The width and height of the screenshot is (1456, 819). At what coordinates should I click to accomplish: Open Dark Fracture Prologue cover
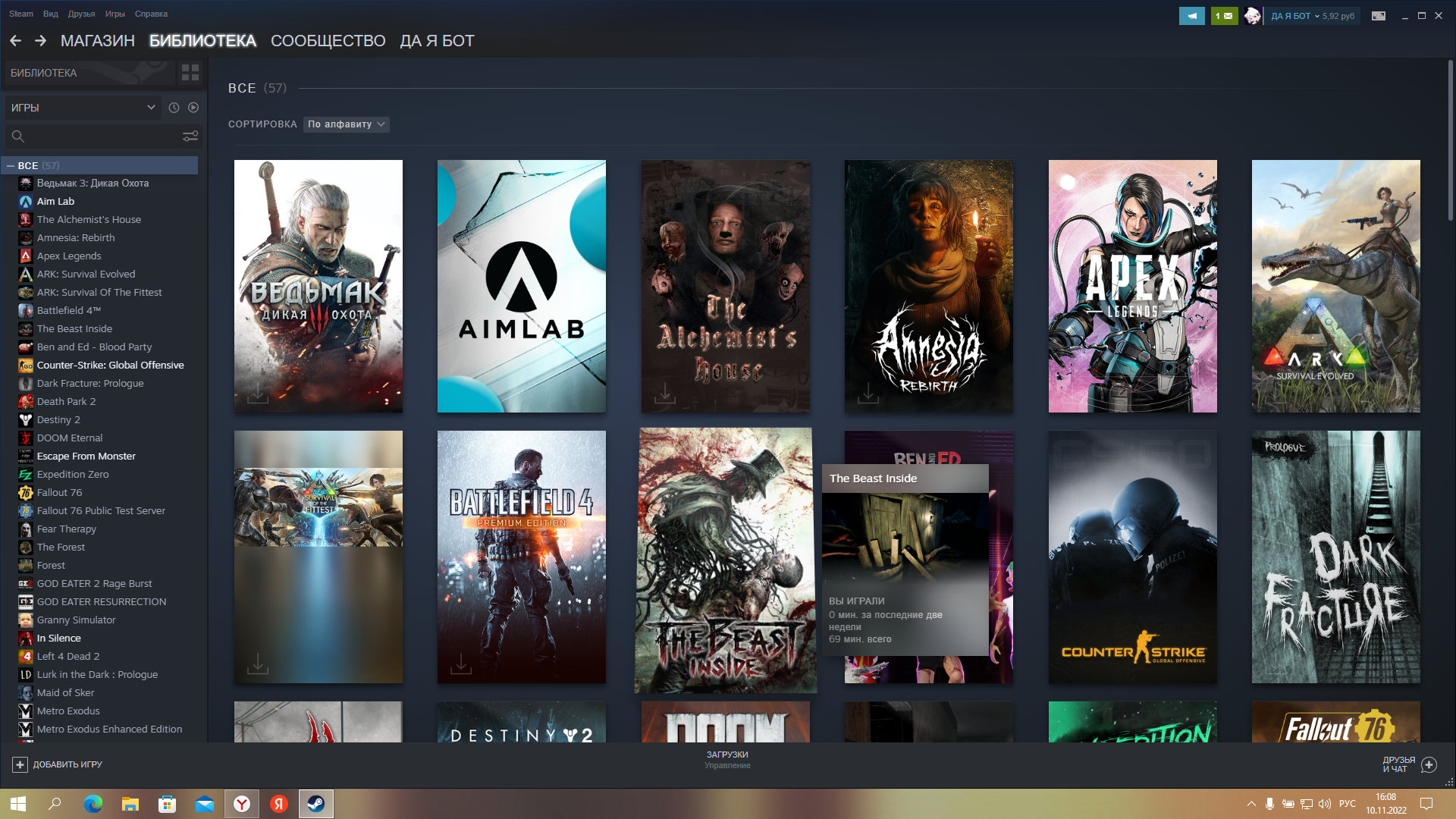point(1335,557)
